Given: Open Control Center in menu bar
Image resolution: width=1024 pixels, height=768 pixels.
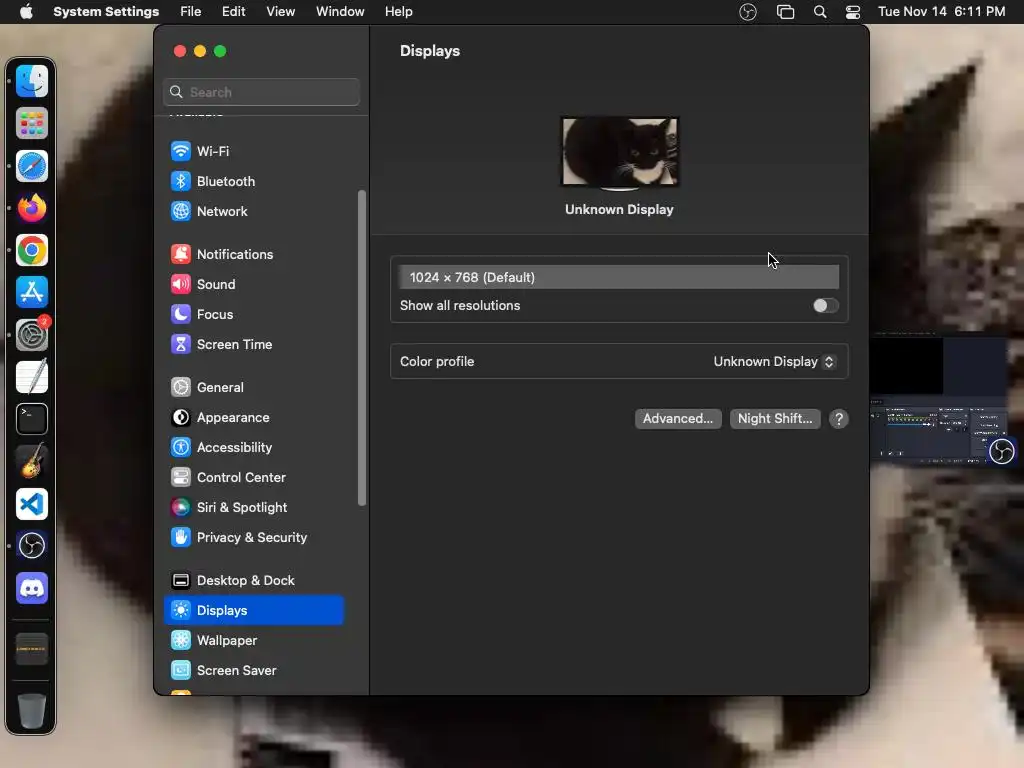Looking at the screenshot, I should point(852,12).
